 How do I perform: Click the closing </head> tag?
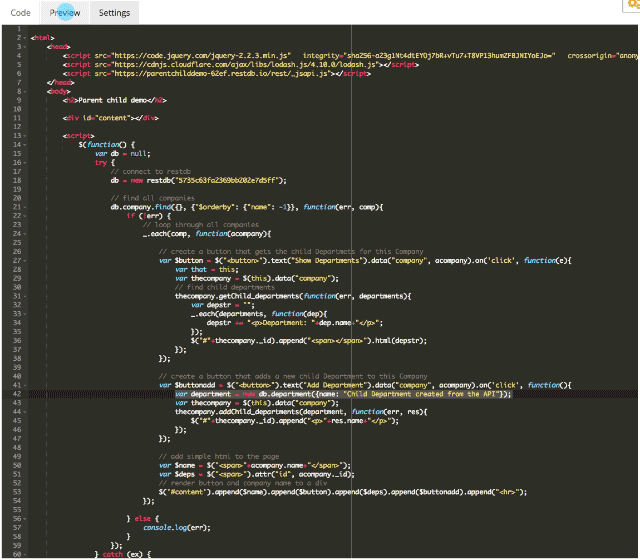click(61, 83)
